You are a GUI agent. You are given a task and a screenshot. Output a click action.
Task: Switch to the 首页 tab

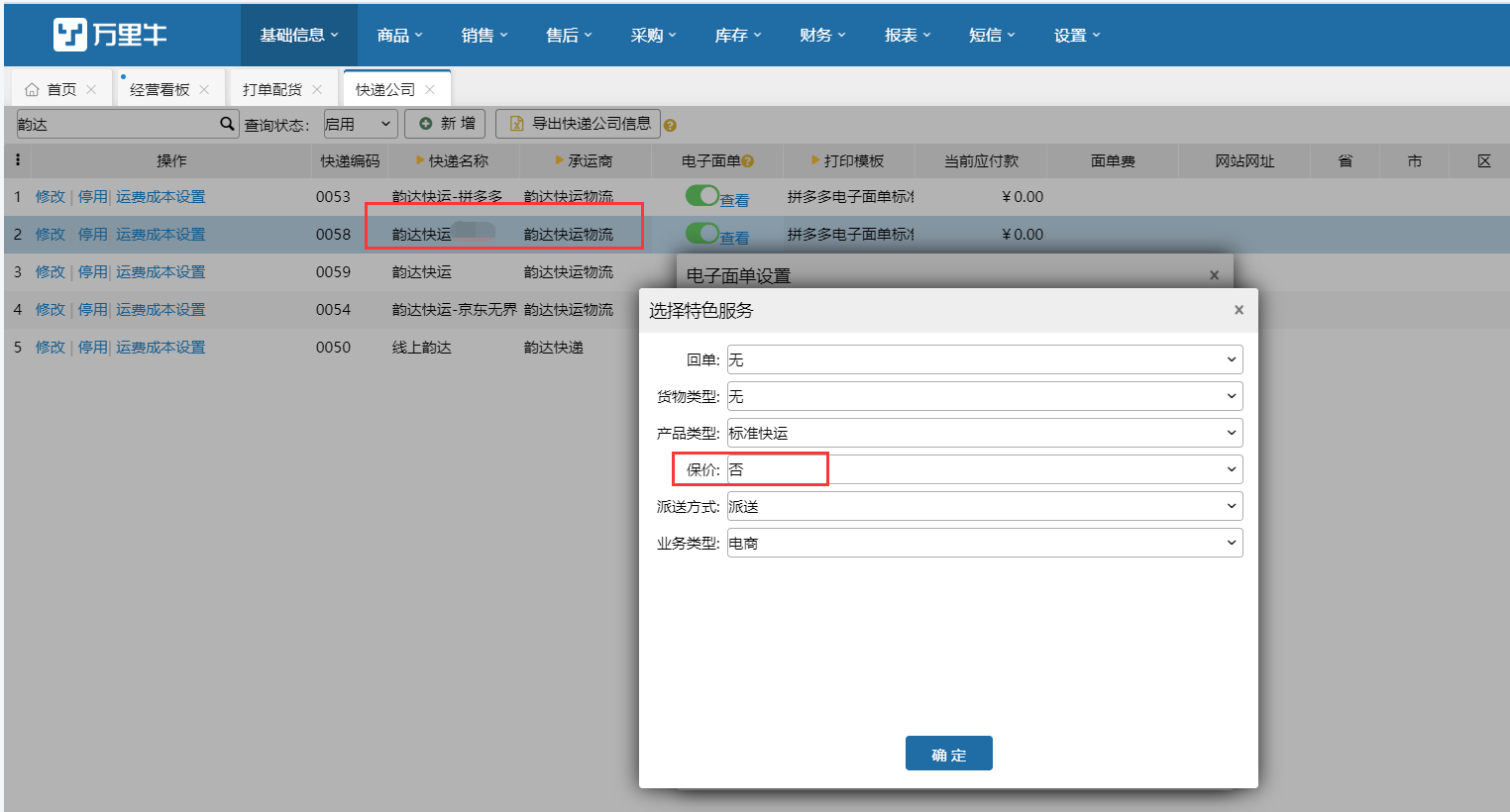pos(61,89)
